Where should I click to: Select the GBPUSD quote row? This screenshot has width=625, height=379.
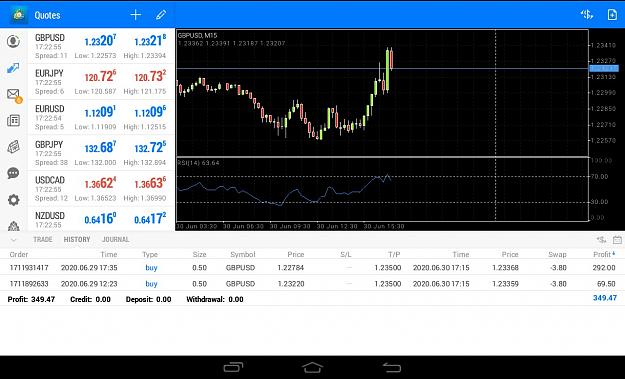(x=101, y=46)
